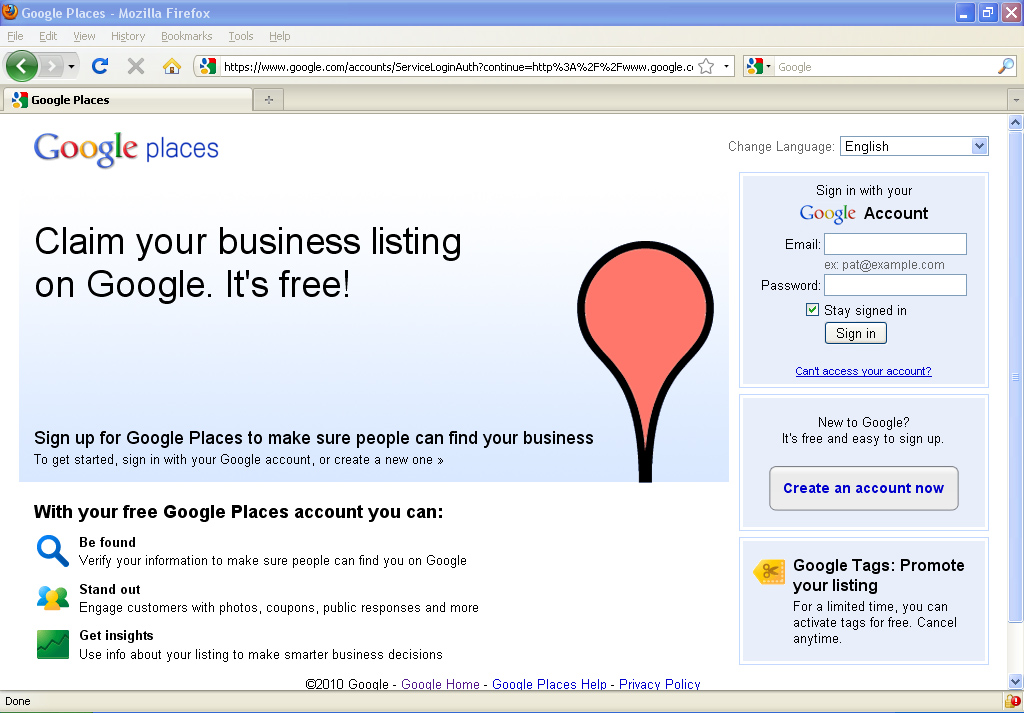Open the search engine selector dropdown arrow

769,66
